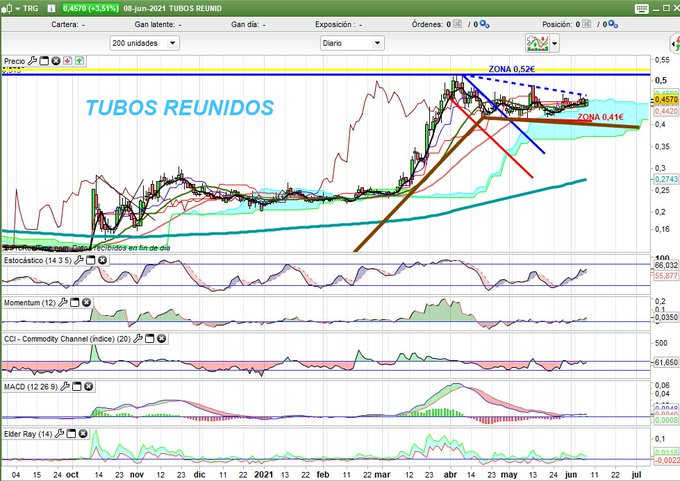This screenshot has height=481, width=680.
Task: Click the Órdenes settings gear icon
Action: [485, 25]
